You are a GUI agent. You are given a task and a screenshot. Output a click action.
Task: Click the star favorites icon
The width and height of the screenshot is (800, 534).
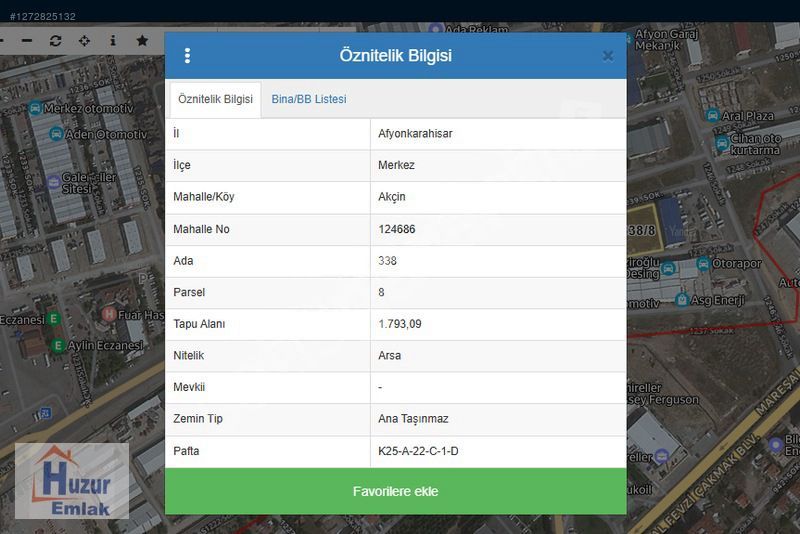click(142, 41)
